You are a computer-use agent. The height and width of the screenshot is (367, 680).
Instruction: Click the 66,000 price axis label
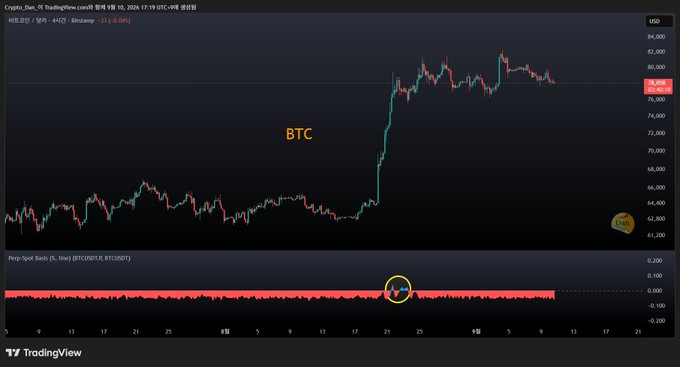click(656, 187)
